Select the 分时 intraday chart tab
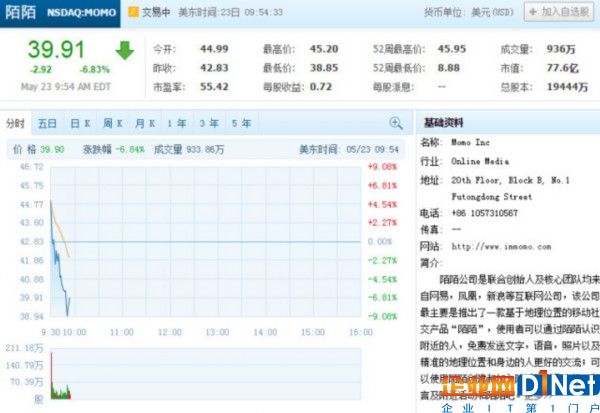Image resolution: width=600 pixels, height=413 pixels. pos(15,123)
